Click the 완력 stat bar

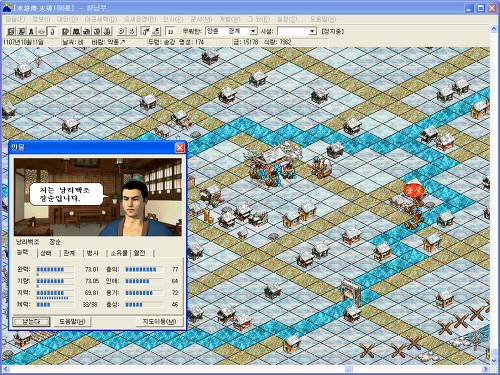coord(55,269)
